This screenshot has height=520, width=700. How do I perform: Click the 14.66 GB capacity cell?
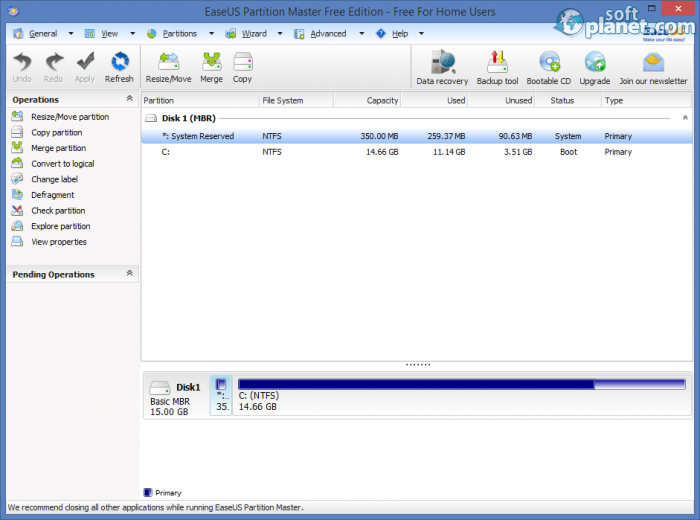pyautogui.click(x=382, y=152)
